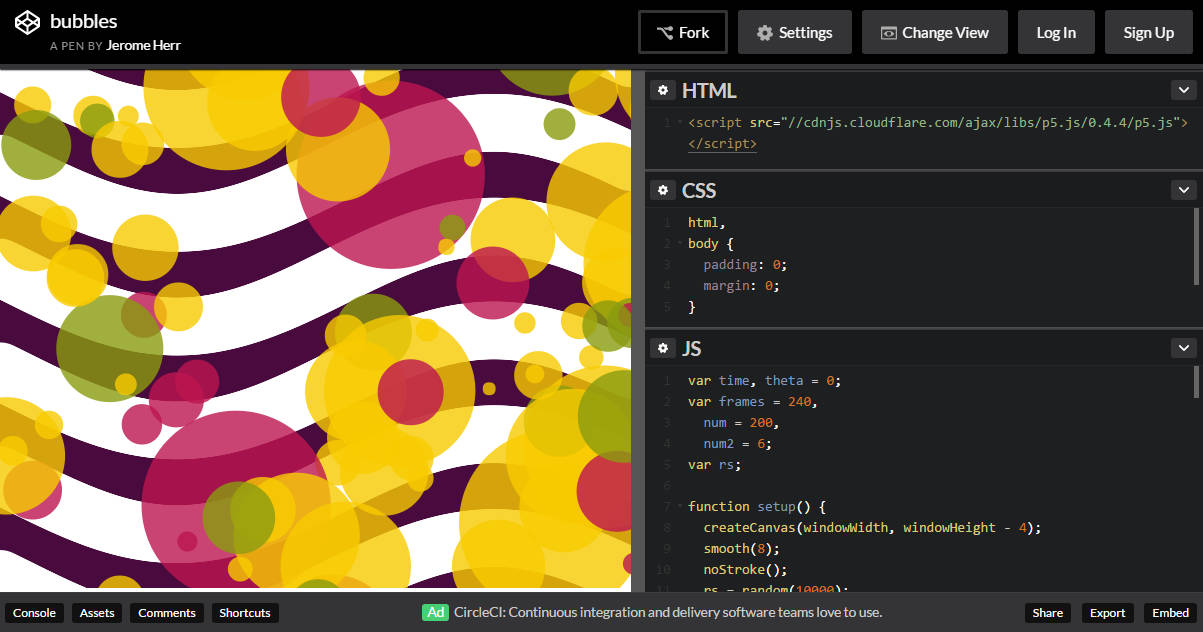Open the Assets panel

point(97,613)
